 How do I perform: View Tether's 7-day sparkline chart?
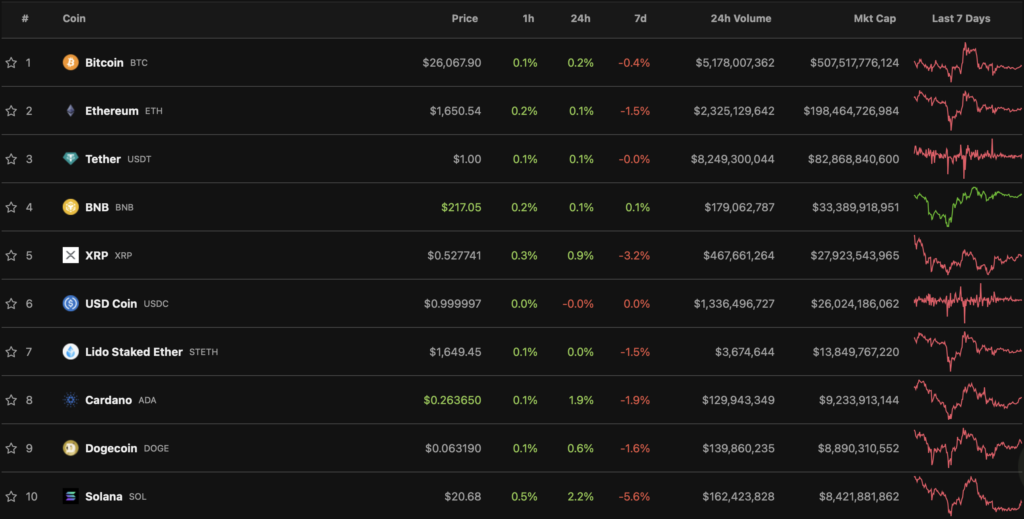(x=968, y=158)
